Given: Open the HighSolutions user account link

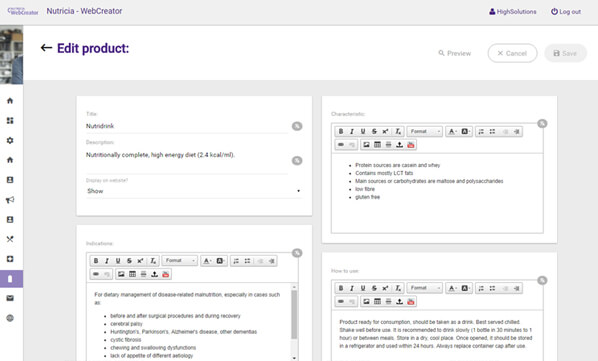Looking at the screenshot, I should click(513, 12).
